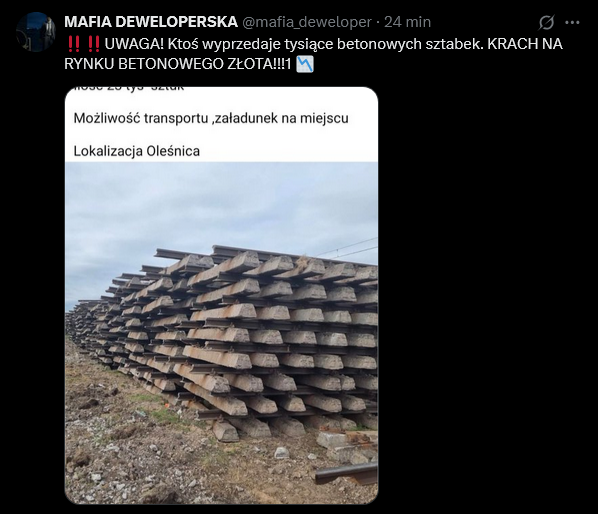Image resolution: width=598 pixels, height=514 pixels.
Task: Click the top row of stacked sleepers
Action: point(263,263)
